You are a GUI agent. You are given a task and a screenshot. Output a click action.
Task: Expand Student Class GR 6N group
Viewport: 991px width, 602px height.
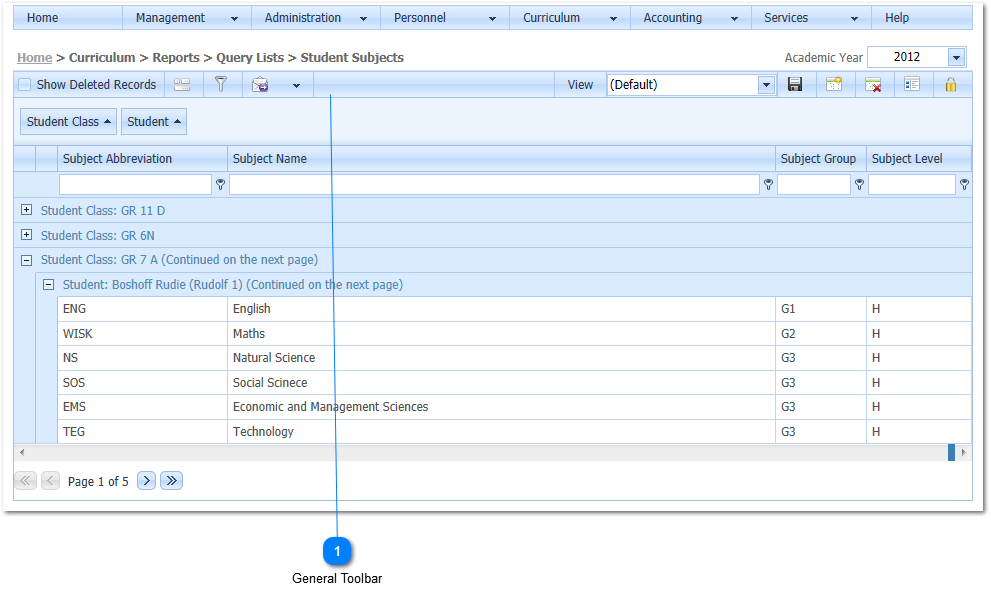tap(27, 235)
